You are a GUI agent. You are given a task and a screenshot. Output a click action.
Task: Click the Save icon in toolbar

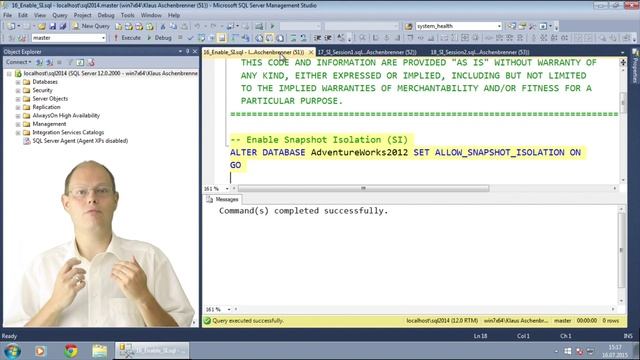(x=52, y=26)
